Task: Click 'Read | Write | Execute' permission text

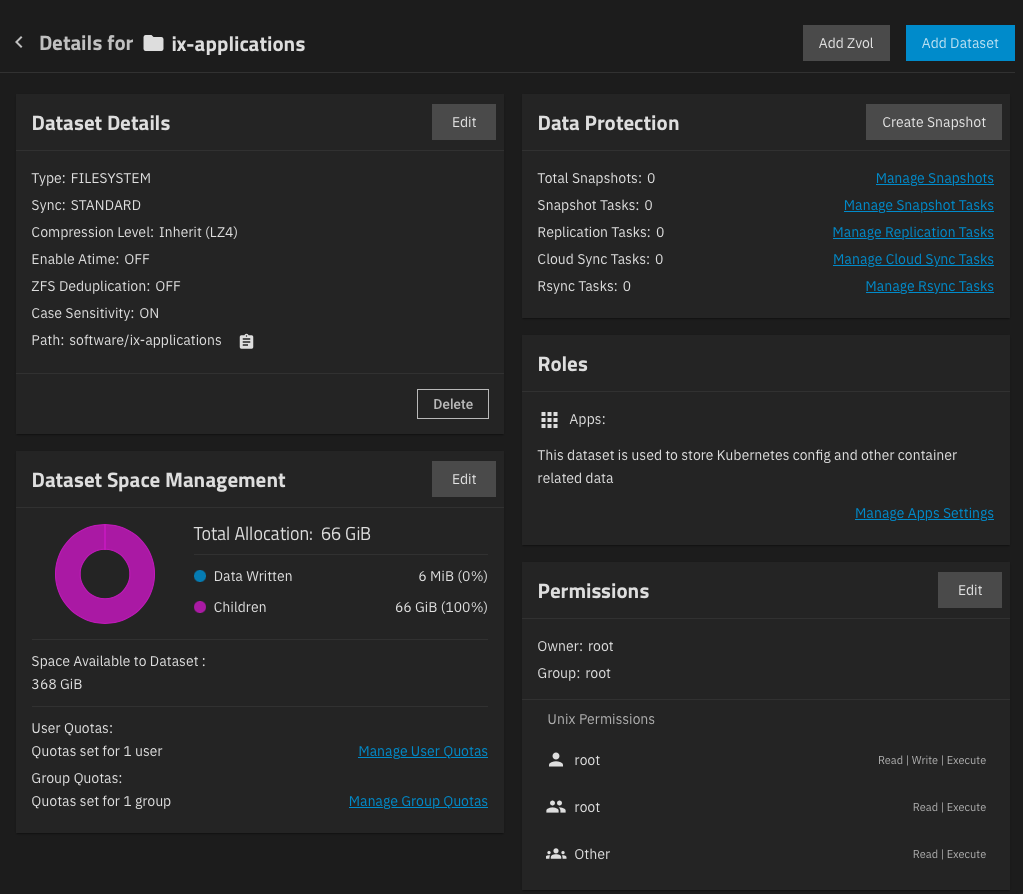Action: tap(932, 760)
